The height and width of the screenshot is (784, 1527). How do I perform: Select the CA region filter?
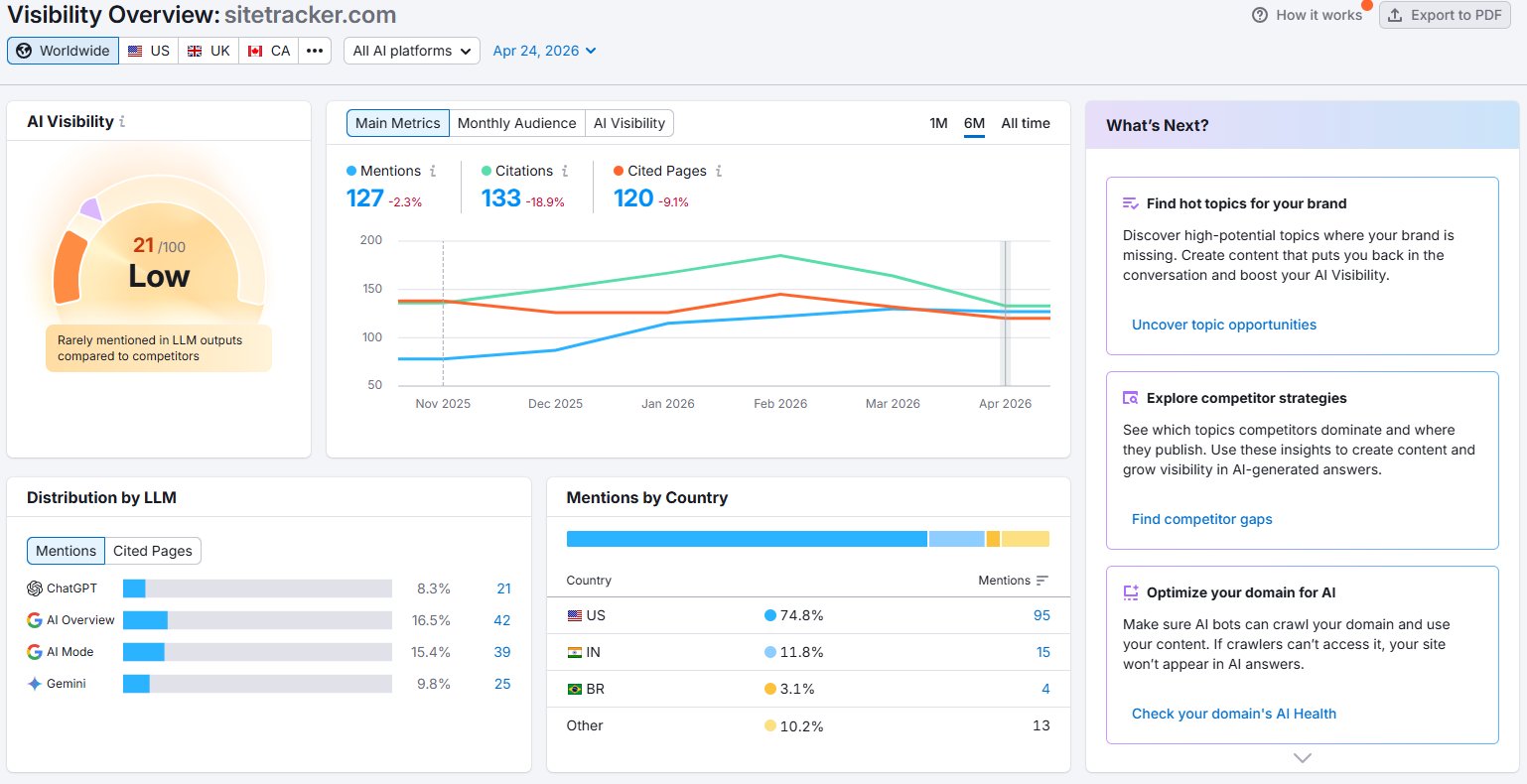point(269,51)
